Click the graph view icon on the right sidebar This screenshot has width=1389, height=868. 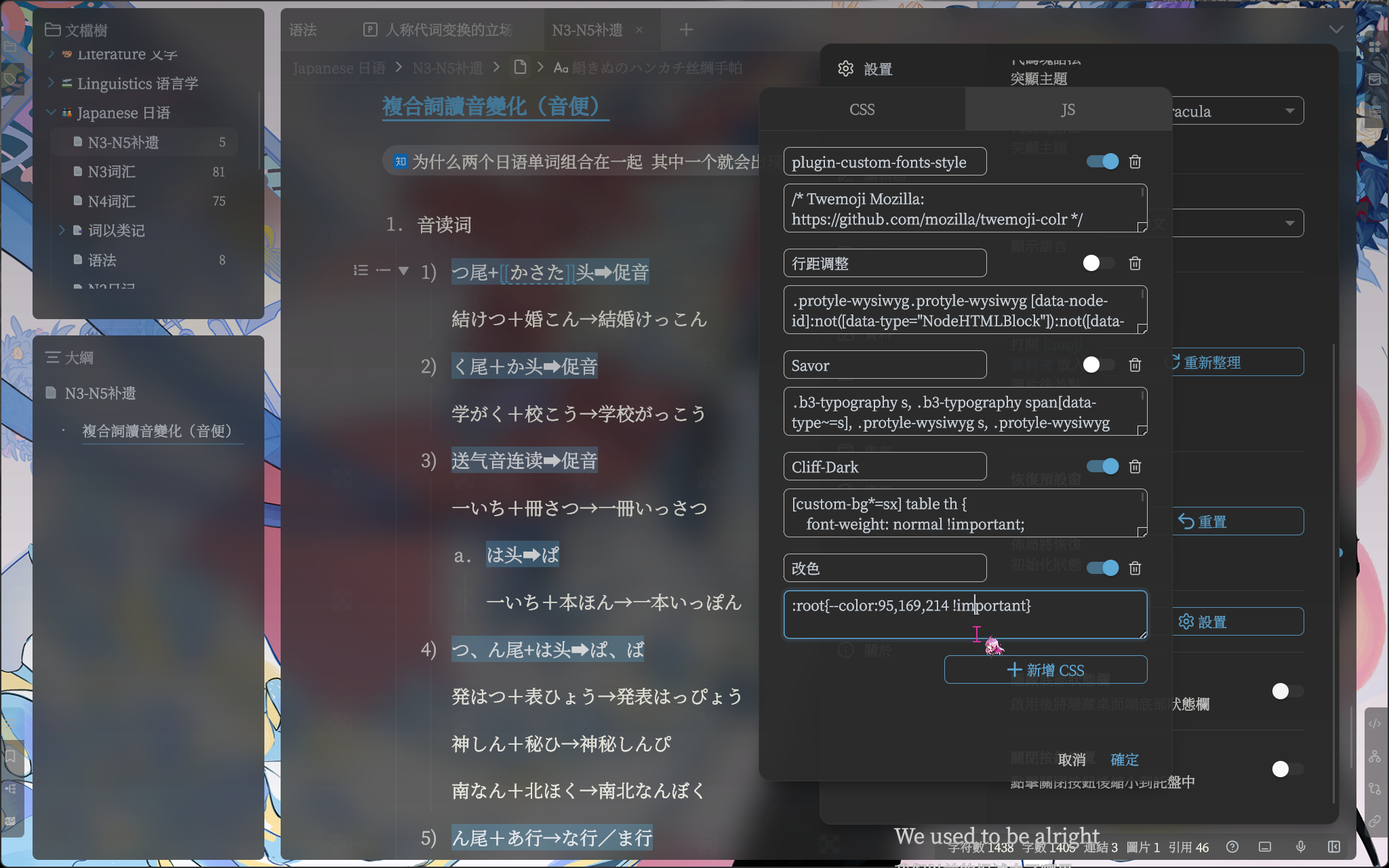(x=1376, y=756)
